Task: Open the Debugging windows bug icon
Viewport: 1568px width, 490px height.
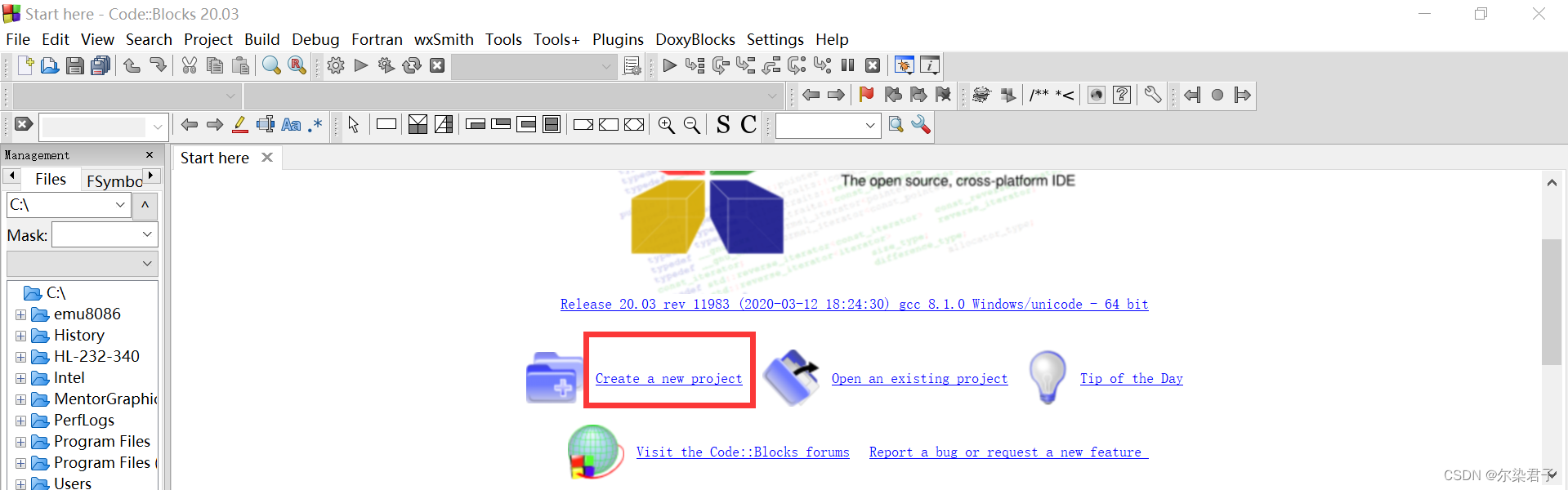Action: click(x=905, y=65)
